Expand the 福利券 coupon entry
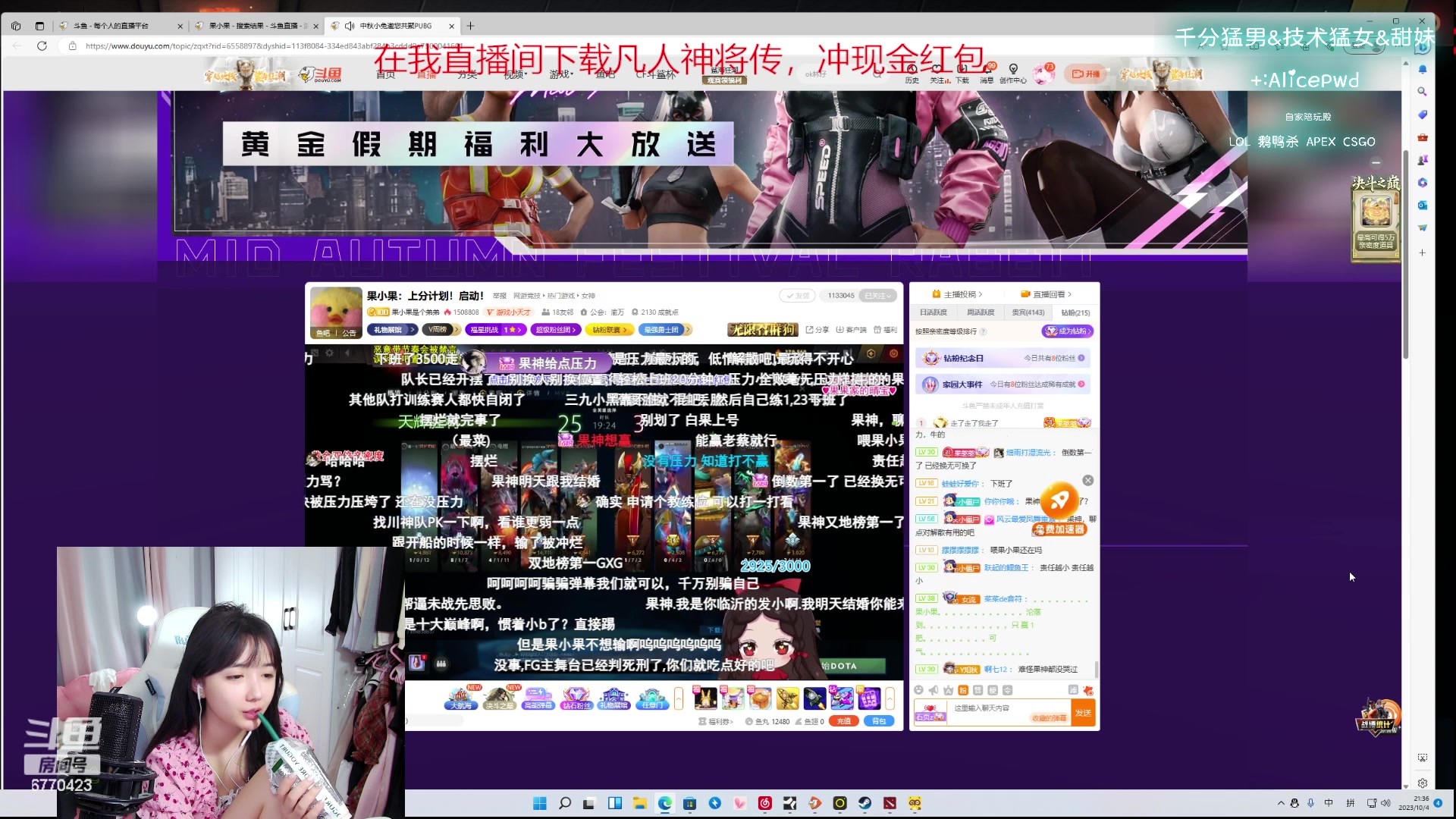1456x819 pixels. click(x=719, y=721)
